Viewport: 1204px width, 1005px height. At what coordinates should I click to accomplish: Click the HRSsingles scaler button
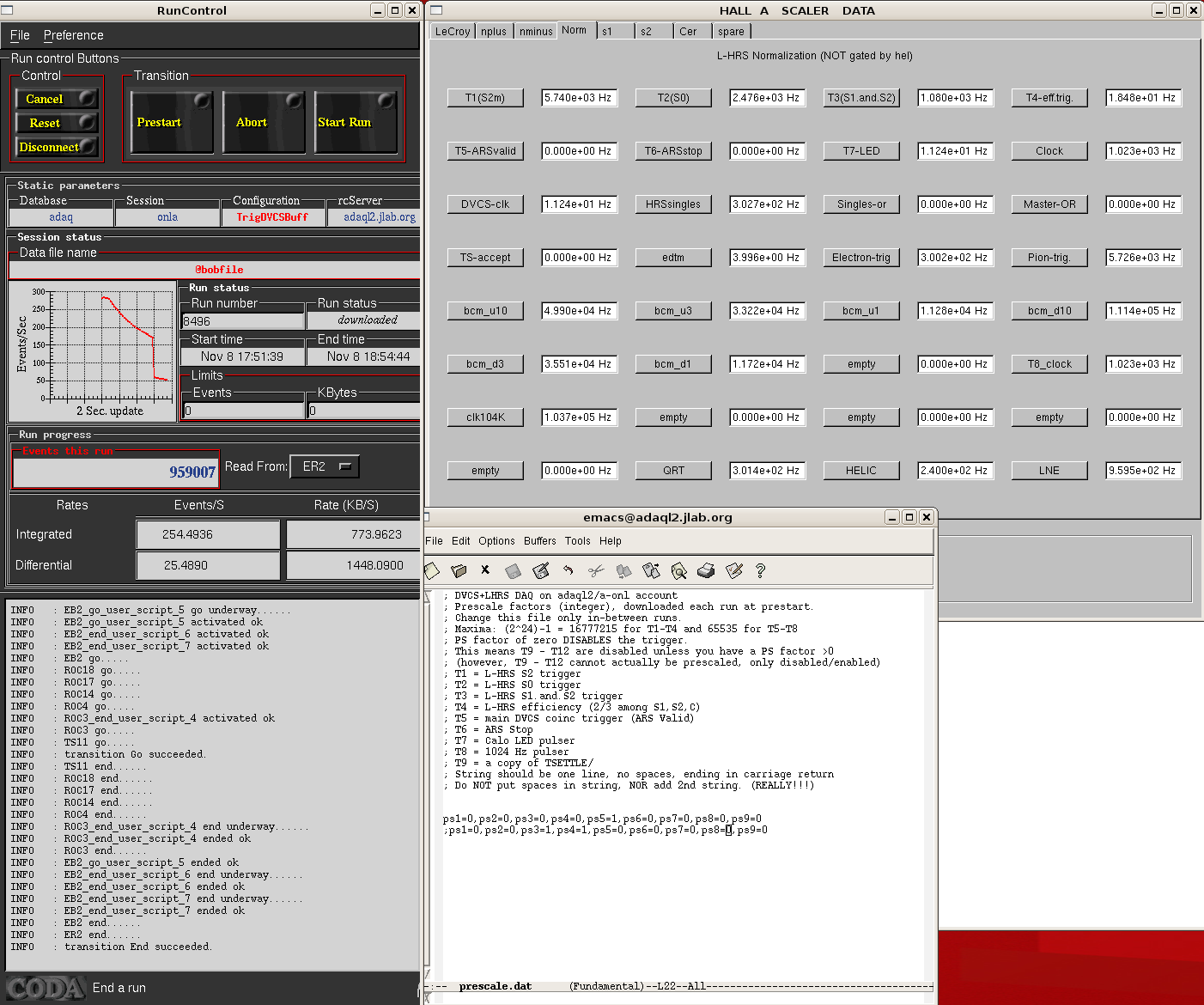coord(673,204)
